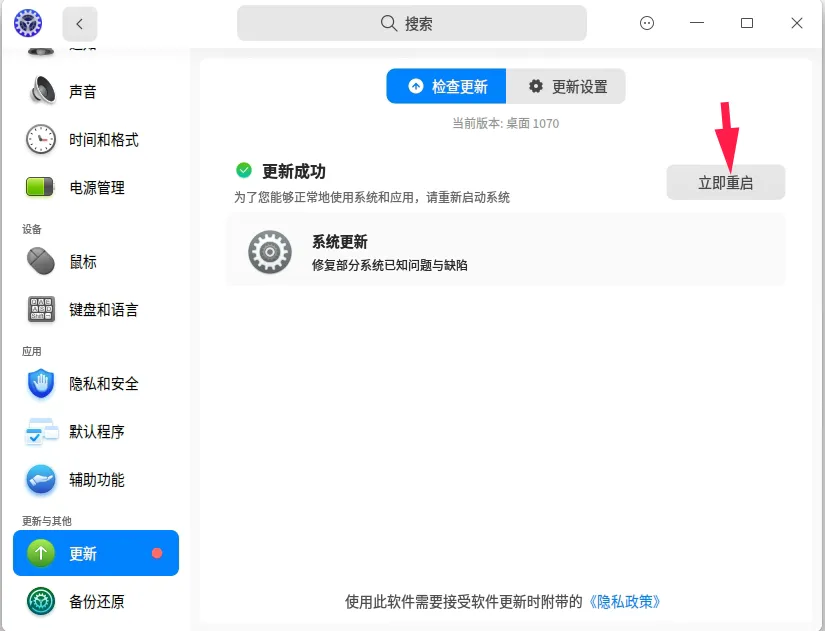Click 立即重启 restart button

point(726,182)
